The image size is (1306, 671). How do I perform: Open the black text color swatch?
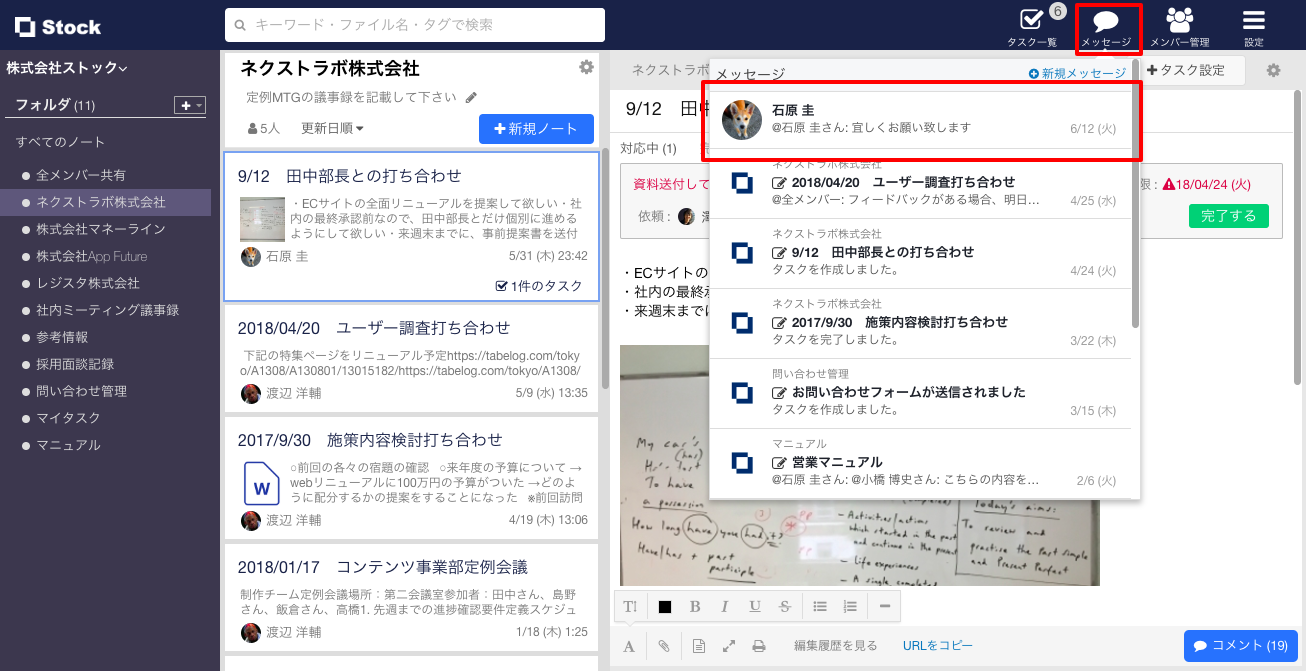665,606
